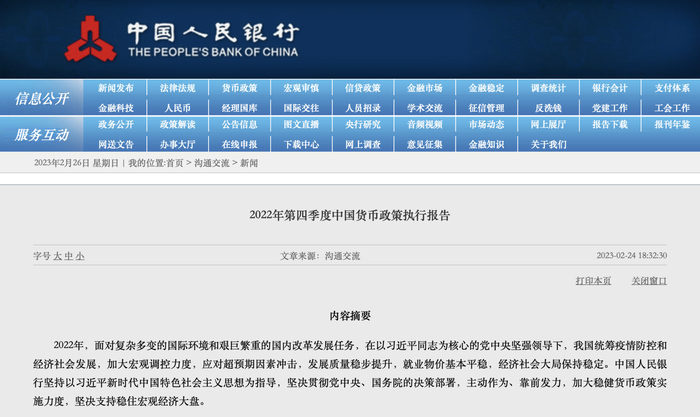Select 关于我们 menu item
The height and width of the screenshot is (417, 700).
coord(548,144)
